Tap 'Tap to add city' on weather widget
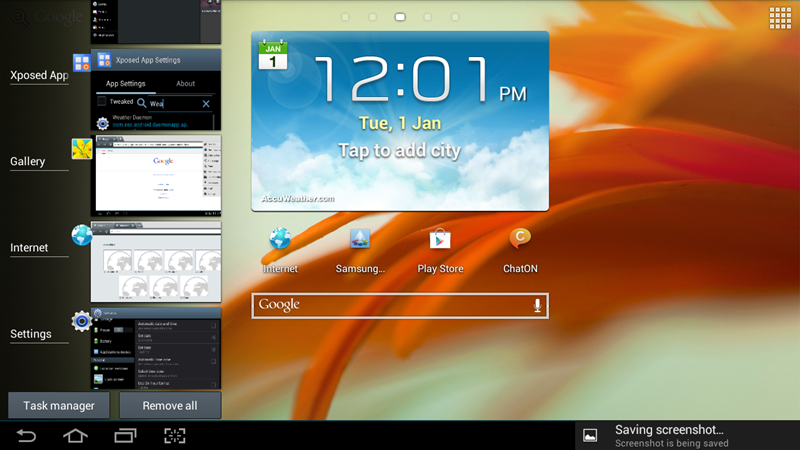 (399, 151)
